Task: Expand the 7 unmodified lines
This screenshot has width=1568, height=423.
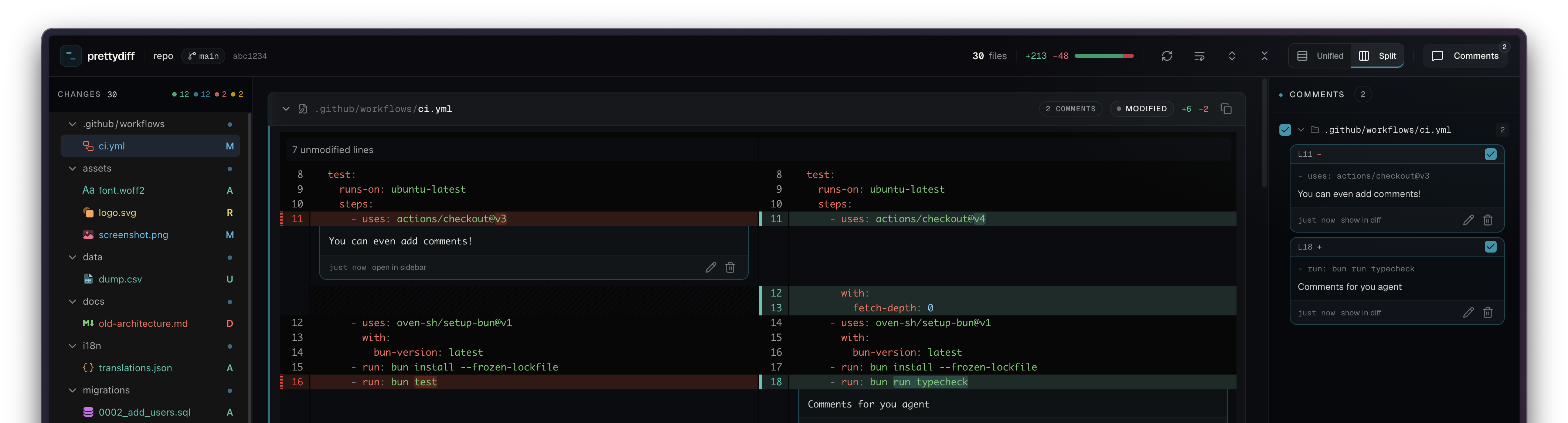Action: pyautogui.click(x=758, y=150)
